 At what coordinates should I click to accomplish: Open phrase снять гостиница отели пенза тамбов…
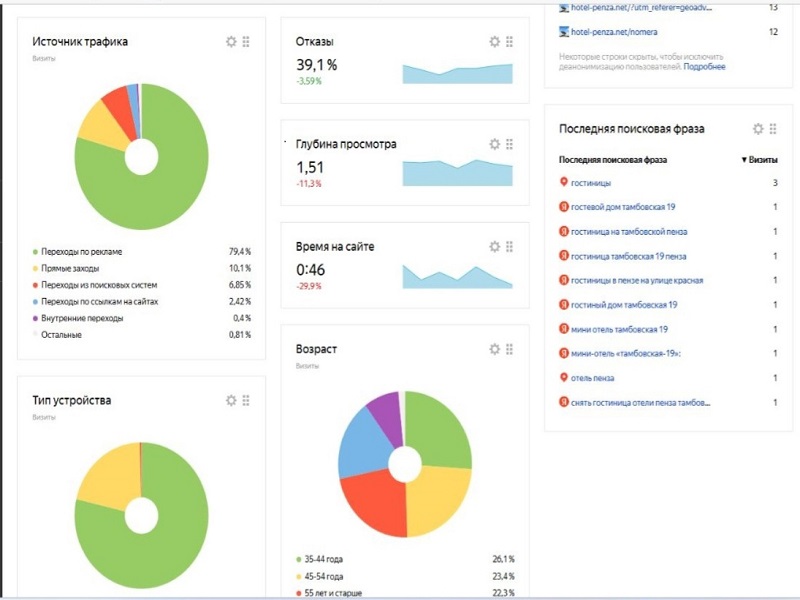click(x=640, y=403)
